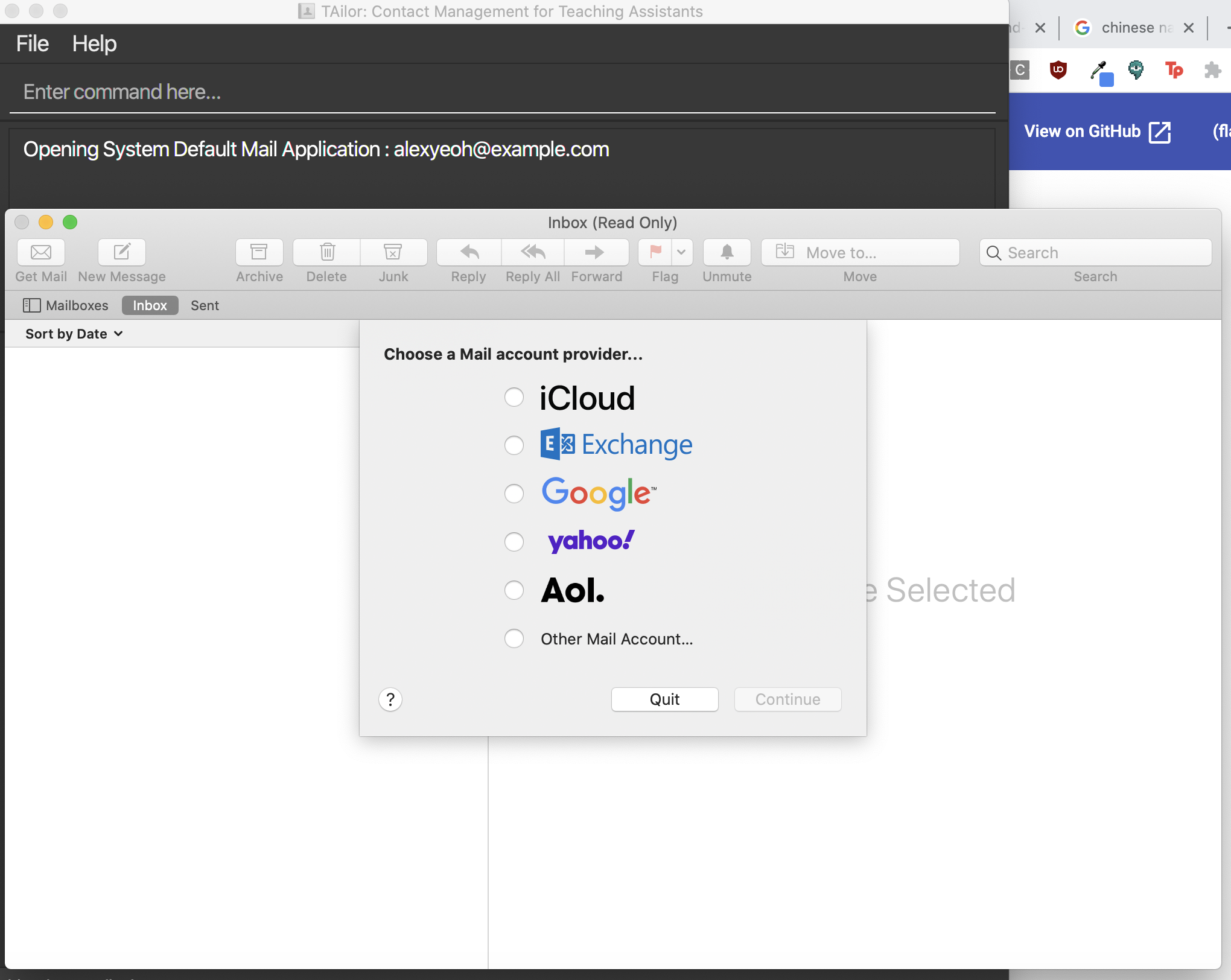Click the Get Mail envelope icon
Image resolution: width=1231 pixels, height=980 pixels.
41,252
